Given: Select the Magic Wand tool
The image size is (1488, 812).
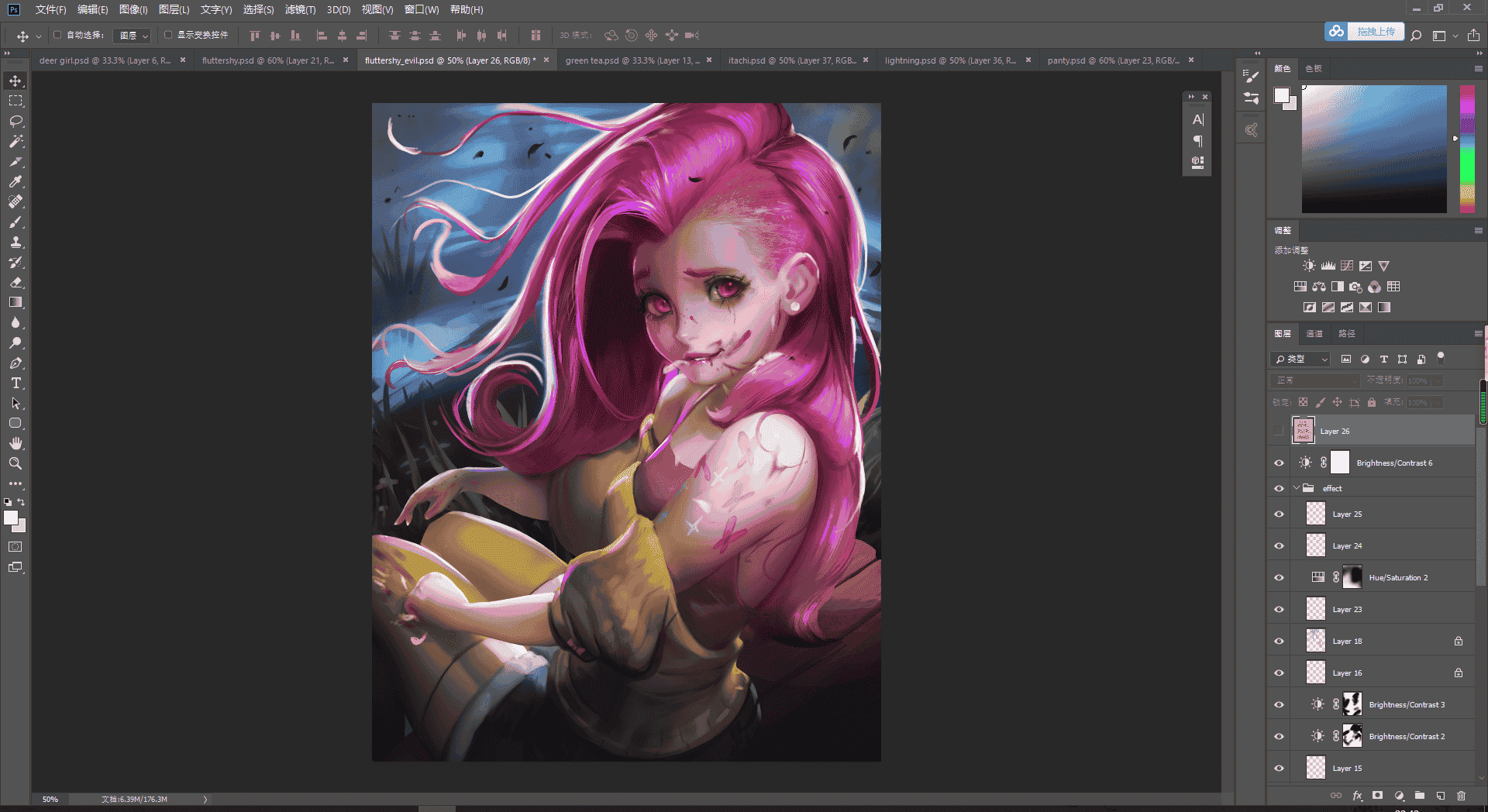Looking at the screenshot, I should [15, 141].
